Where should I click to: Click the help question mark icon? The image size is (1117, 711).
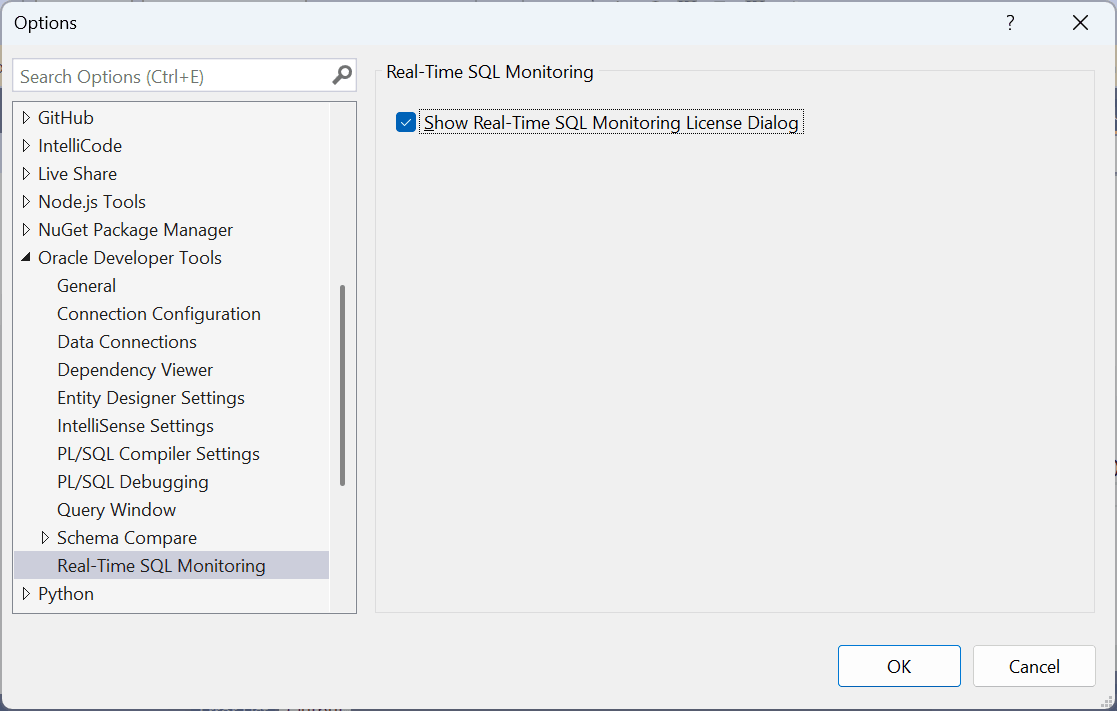[1009, 22]
